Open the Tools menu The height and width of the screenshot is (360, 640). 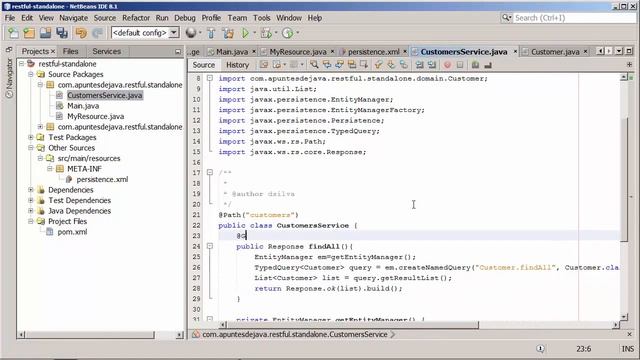tap(262, 18)
